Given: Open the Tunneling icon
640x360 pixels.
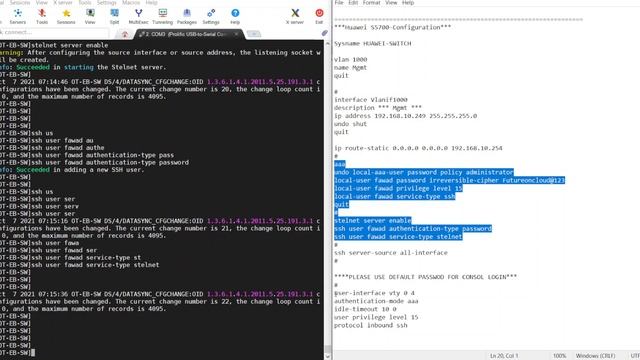Looking at the screenshot, I should click(162, 17).
